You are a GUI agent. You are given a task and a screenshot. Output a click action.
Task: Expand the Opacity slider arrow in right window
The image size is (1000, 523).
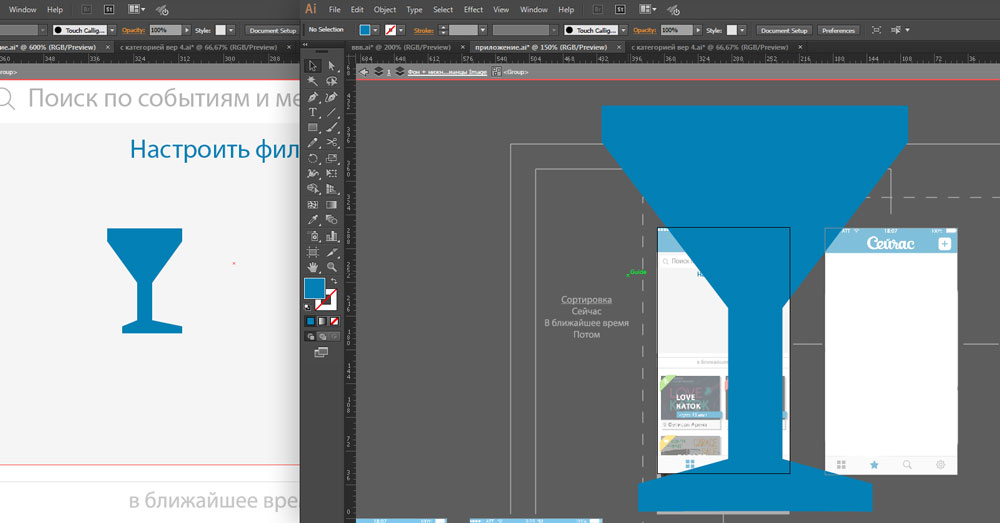coord(698,30)
